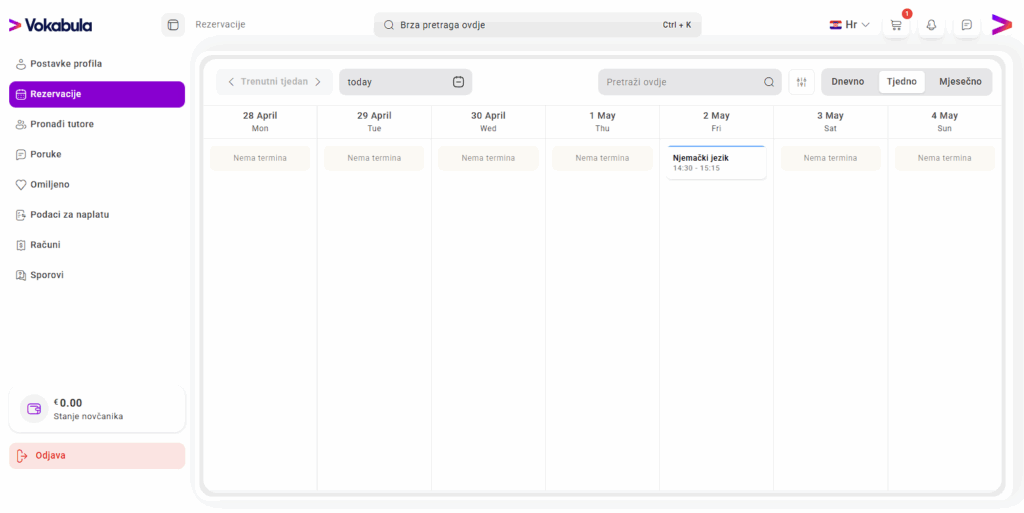Viewport: 1024px width, 513px height.
Task: Open the notifications bell
Action: tap(931, 25)
